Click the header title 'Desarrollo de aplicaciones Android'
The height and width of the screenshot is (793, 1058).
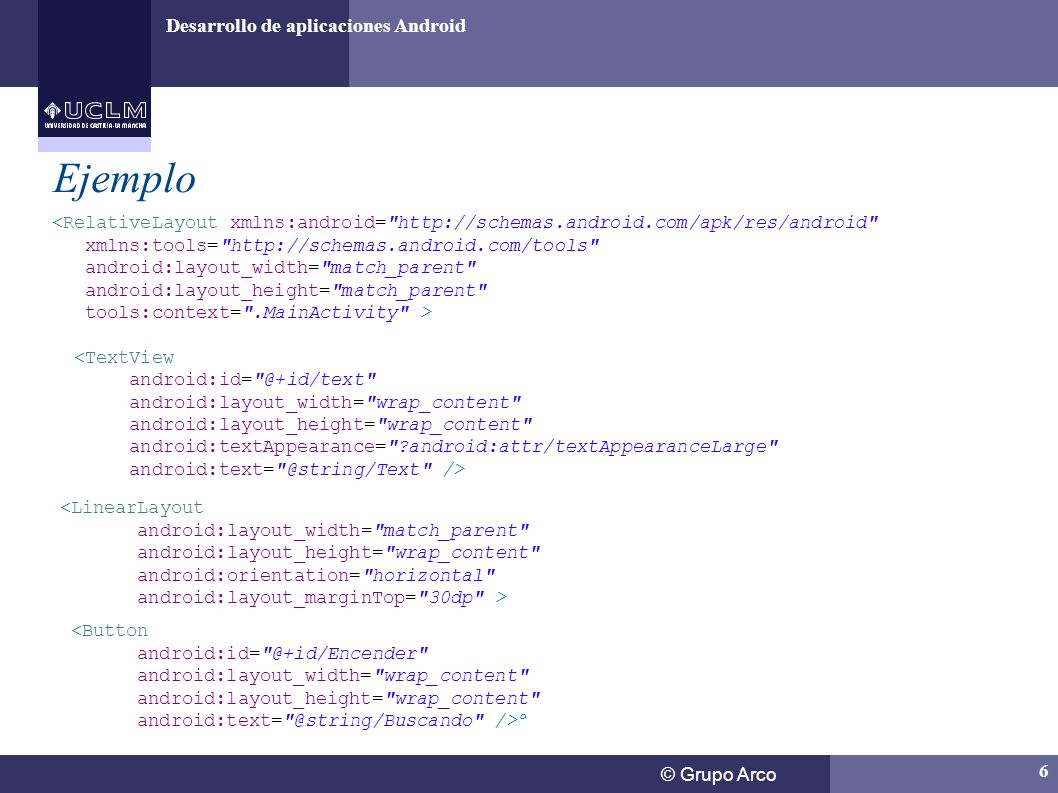click(x=316, y=26)
